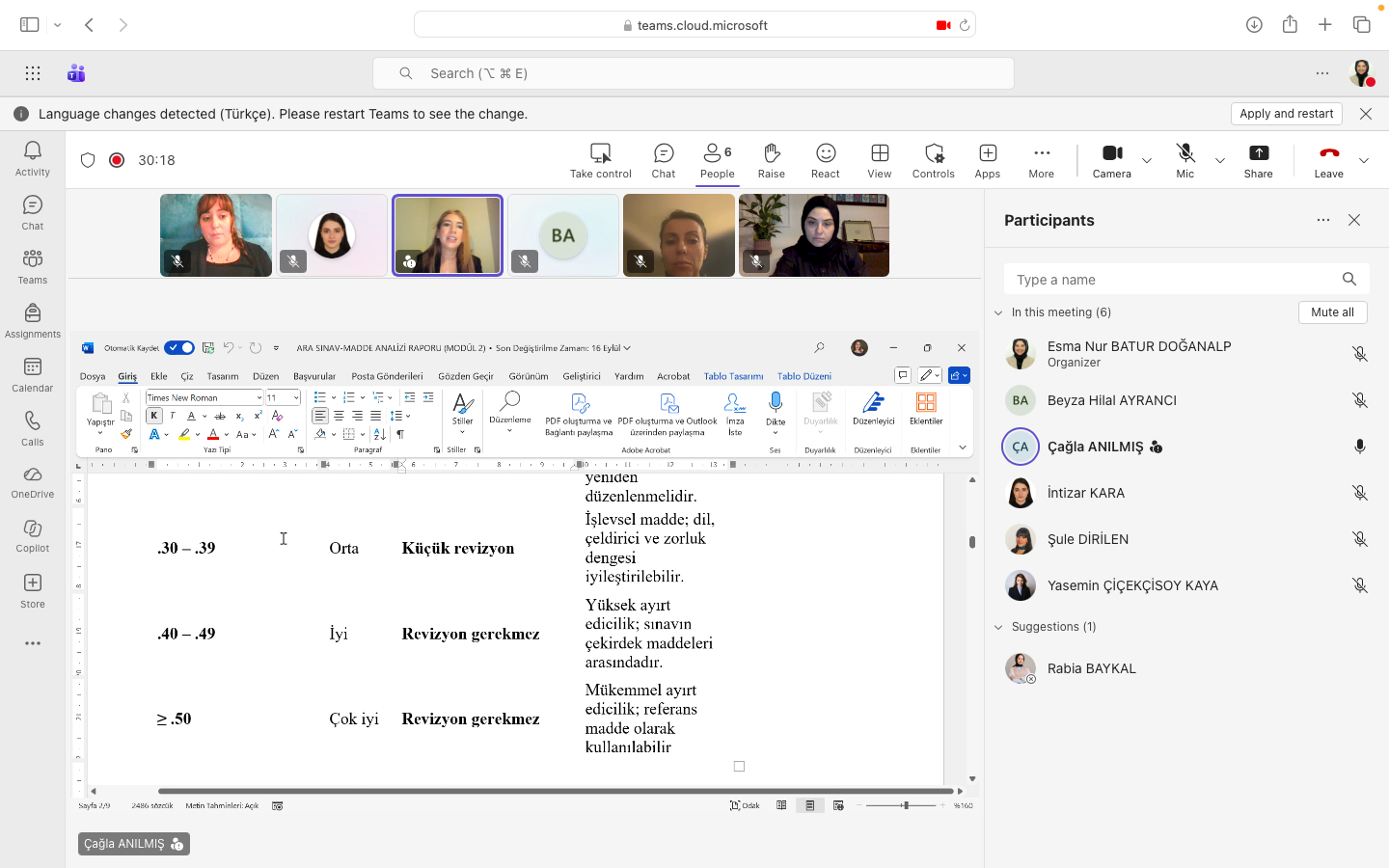Click the Teams Search box

694,73
